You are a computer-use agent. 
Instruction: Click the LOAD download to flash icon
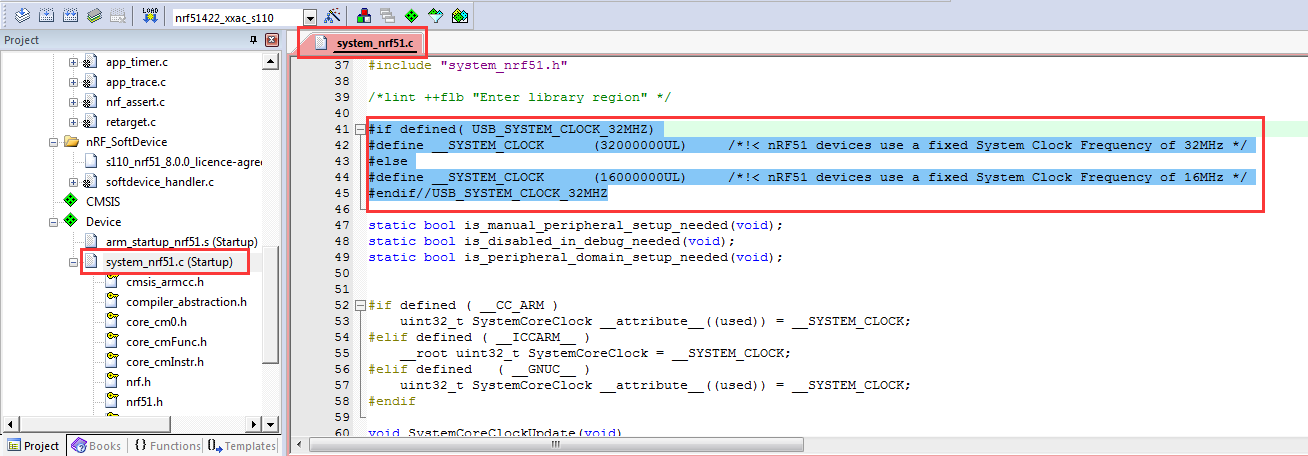pos(150,16)
